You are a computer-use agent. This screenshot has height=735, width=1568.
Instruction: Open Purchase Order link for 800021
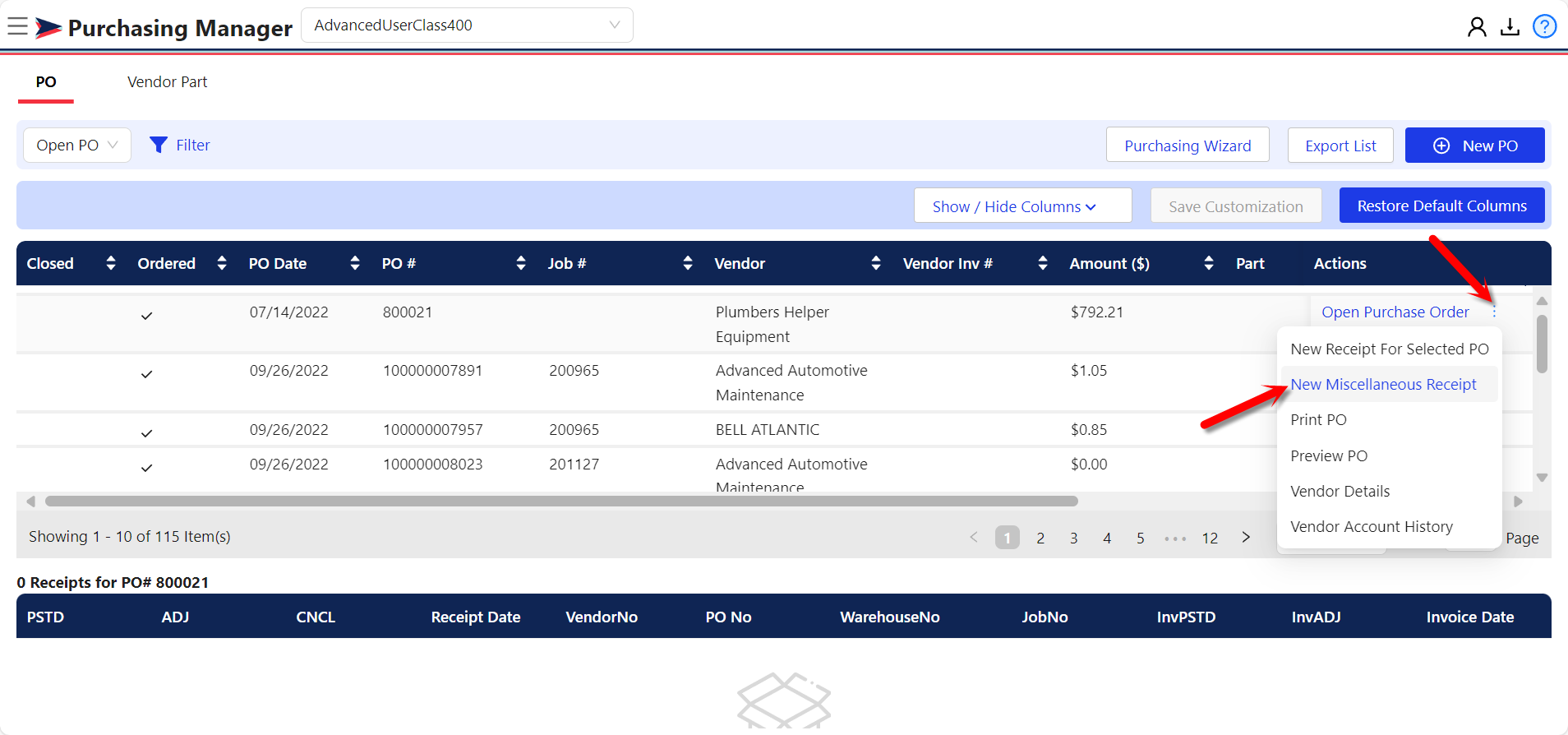click(x=1395, y=312)
